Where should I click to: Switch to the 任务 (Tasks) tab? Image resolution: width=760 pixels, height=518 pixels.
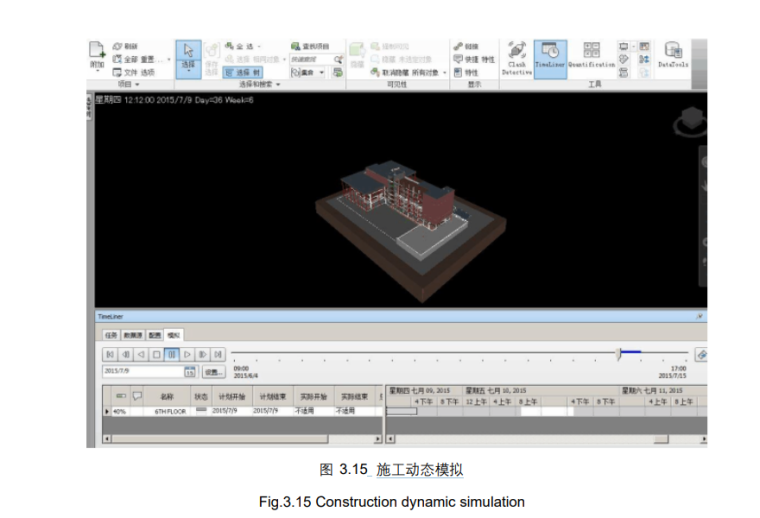pyautogui.click(x=111, y=335)
